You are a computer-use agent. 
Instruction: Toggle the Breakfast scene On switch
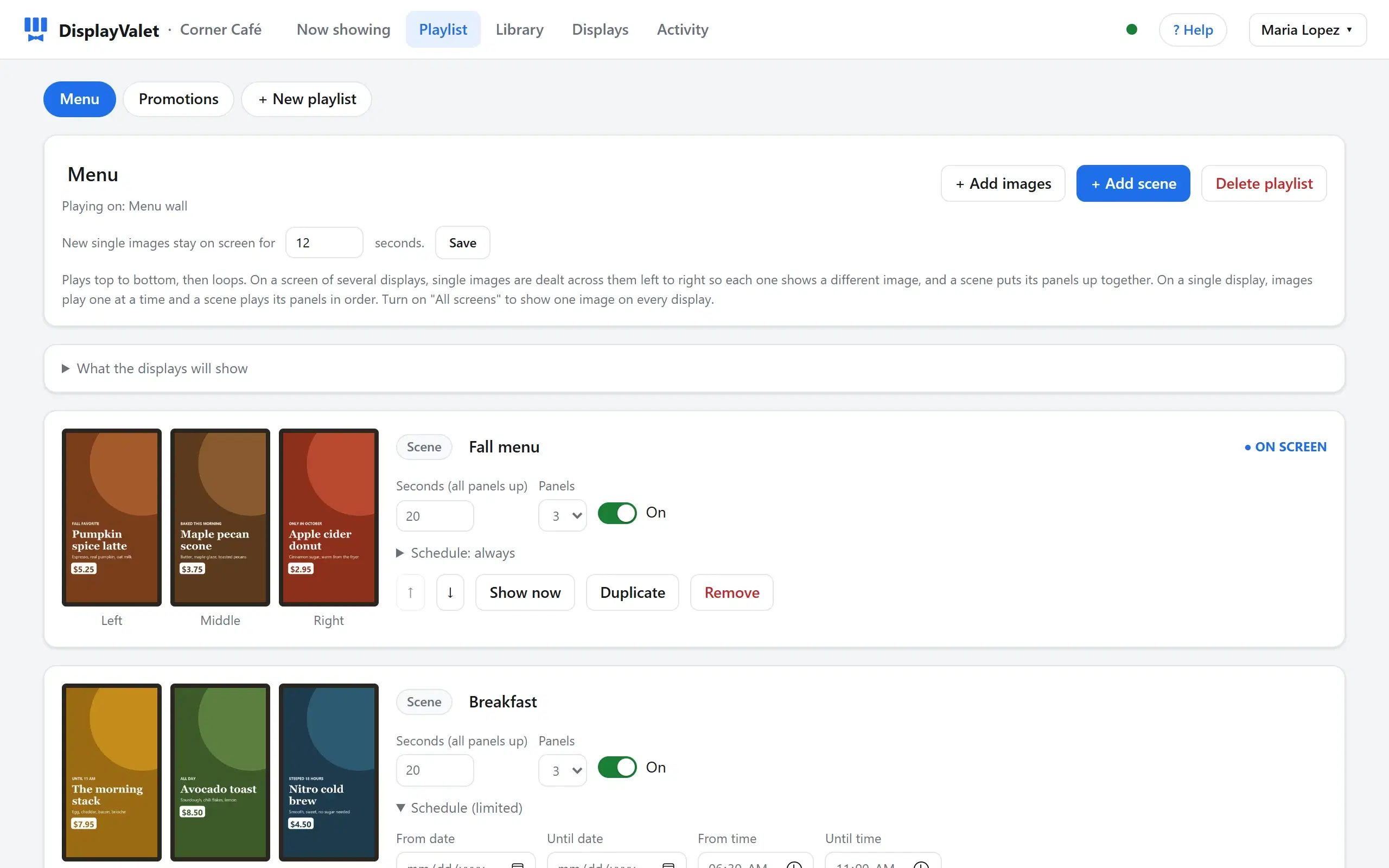coord(617,768)
